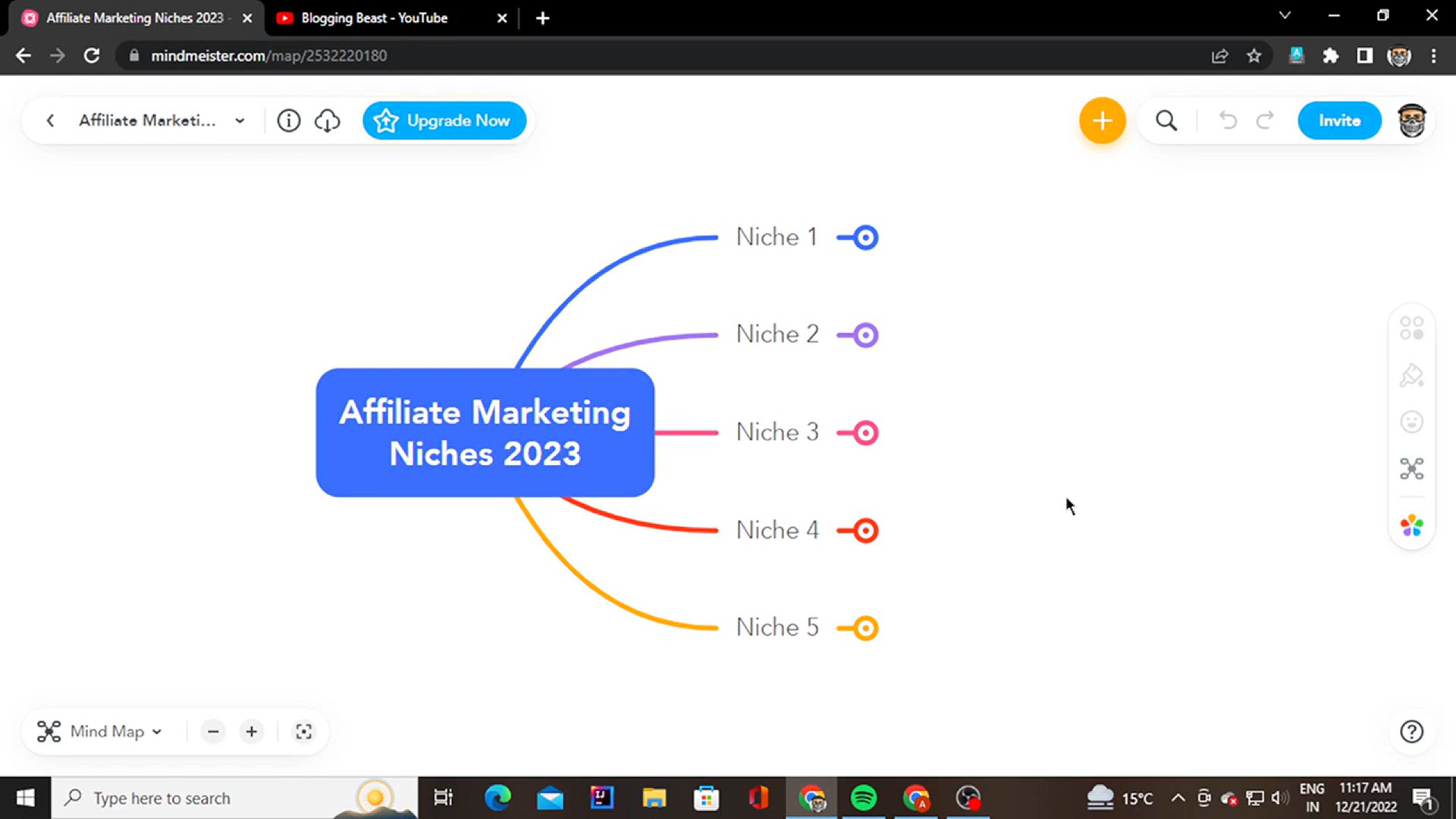
Task: Switch to Blogging Beast - YouTube tab
Action: (x=375, y=17)
